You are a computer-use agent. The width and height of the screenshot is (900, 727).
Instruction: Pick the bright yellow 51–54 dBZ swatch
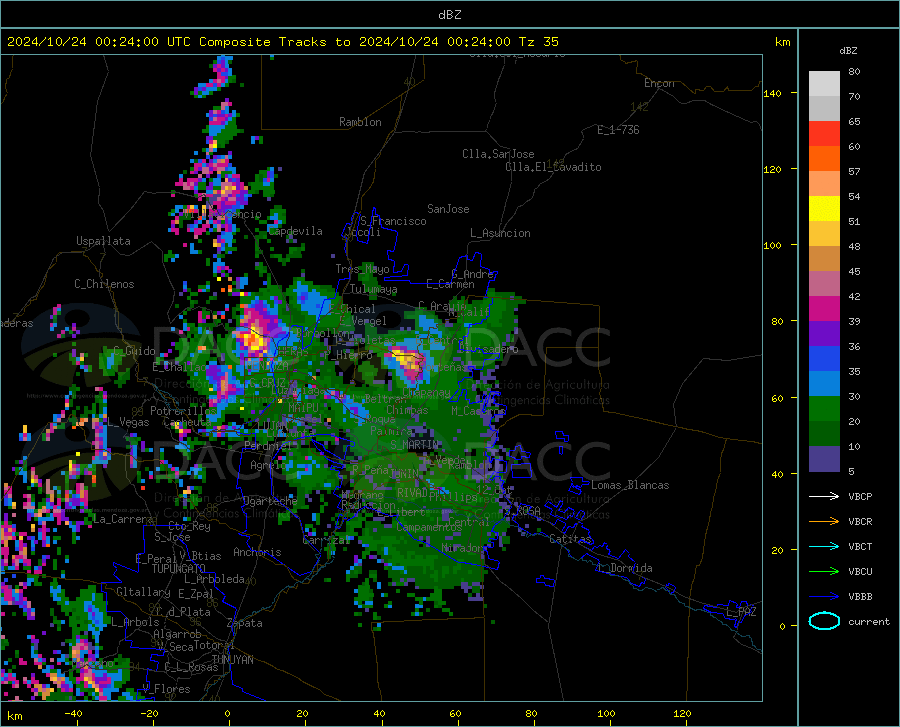[824, 209]
